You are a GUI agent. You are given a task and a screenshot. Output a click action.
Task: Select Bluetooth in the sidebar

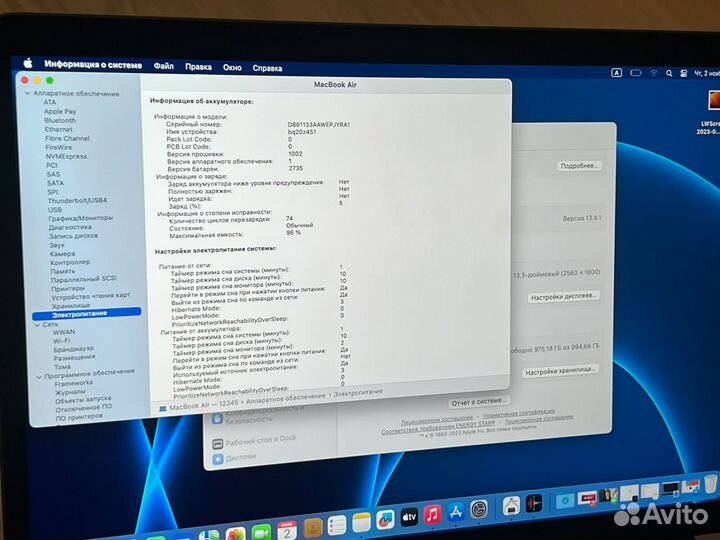(x=60, y=120)
